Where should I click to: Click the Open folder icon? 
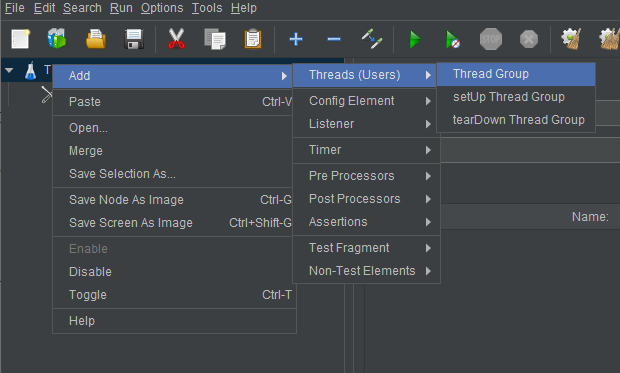(96, 39)
